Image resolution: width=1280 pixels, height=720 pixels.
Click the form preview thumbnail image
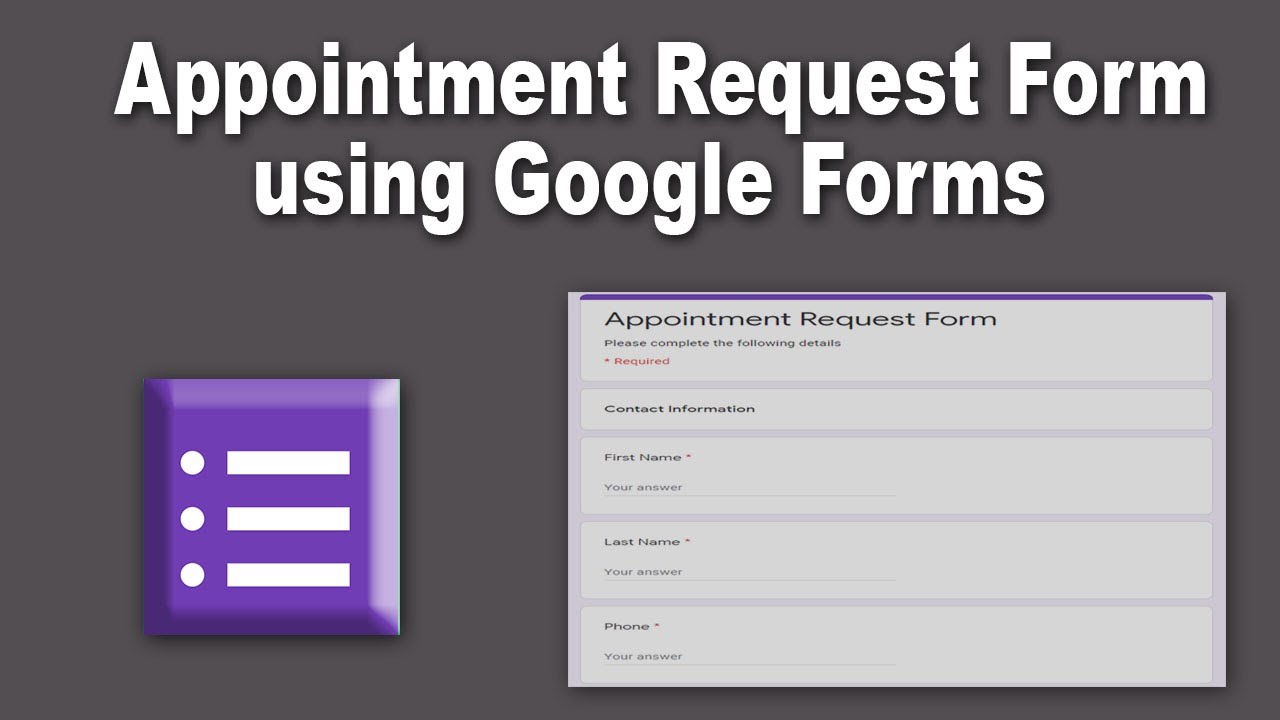click(x=897, y=489)
